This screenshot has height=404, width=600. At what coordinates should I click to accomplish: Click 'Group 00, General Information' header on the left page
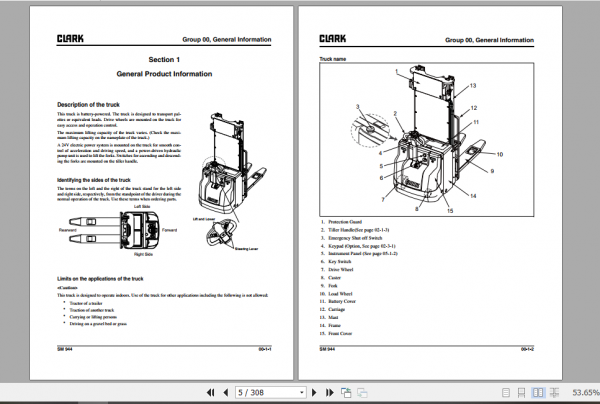[x=227, y=39]
